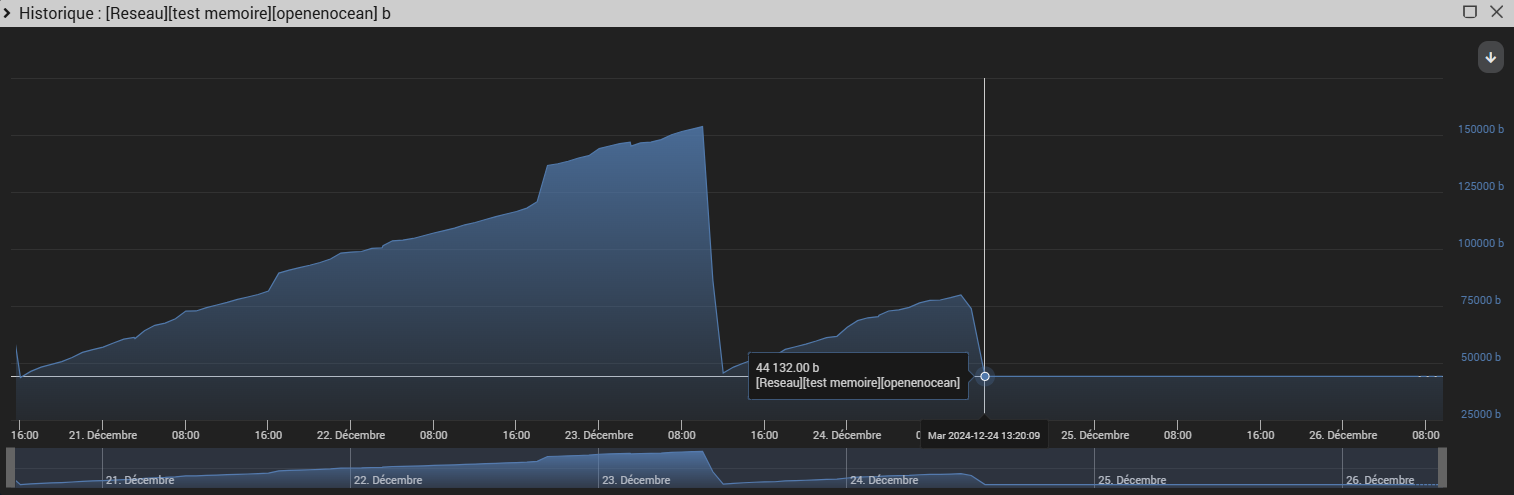Select the data point marker at 44 132.00 b

(985, 376)
